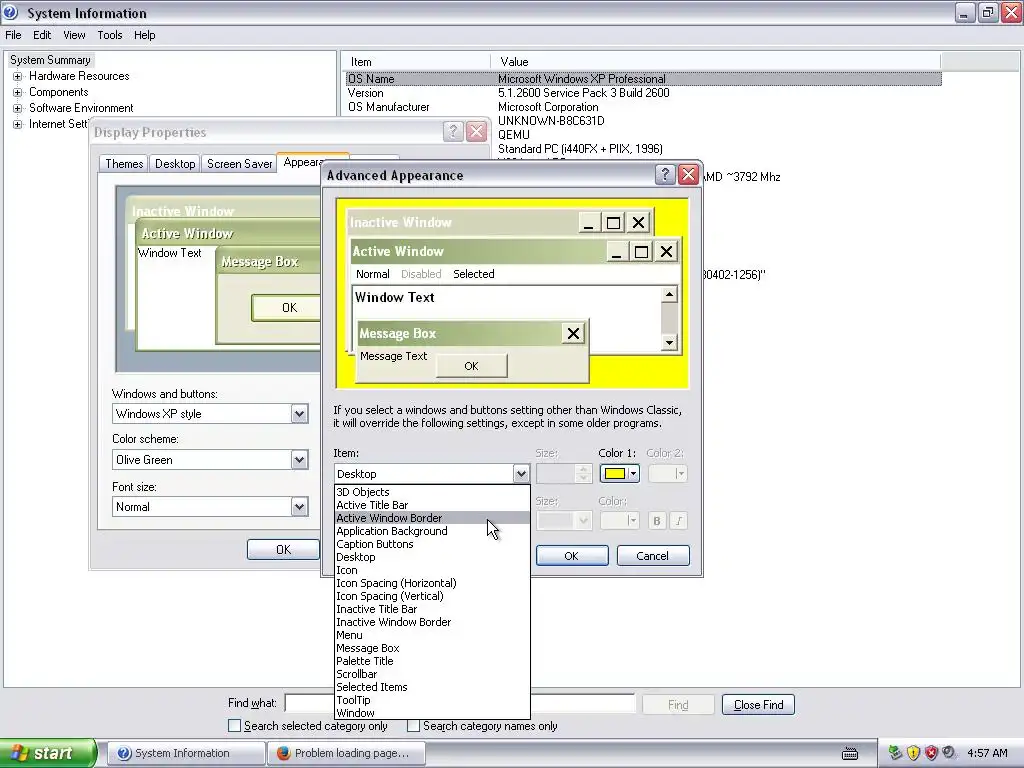Expand the Software Environment tree node
Viewport: 1024px width, 768px height.
coord(18,108)
